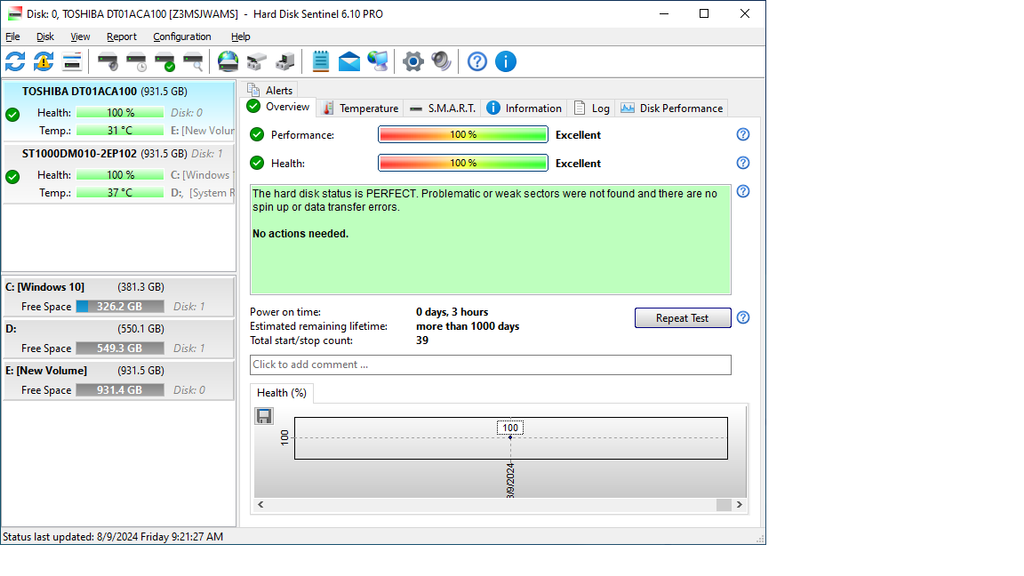Viewport: 1024px width, 576px height.
Task: Switch to the Information tab
Action: pos(524,108)
